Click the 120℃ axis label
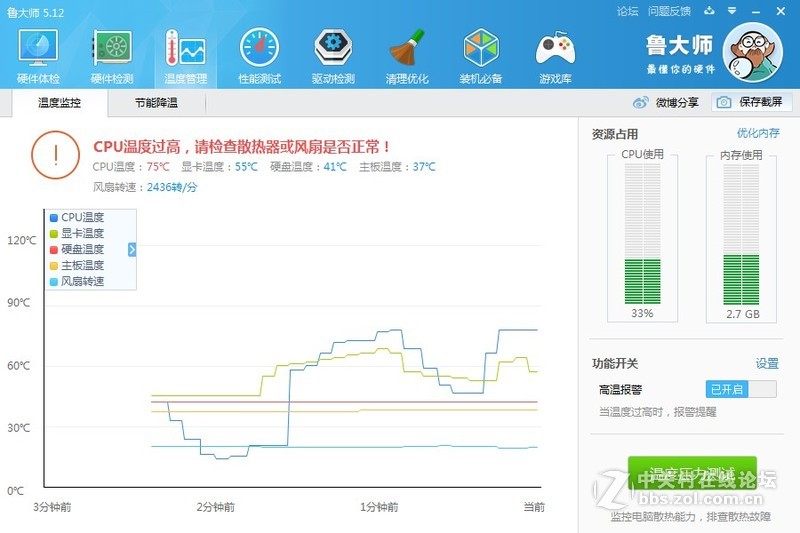 pos(21,240)
